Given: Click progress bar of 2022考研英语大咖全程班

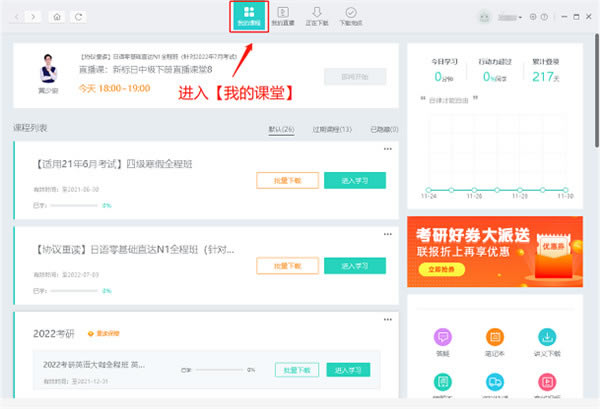Looking at the screenshot, I should (223, 369).
